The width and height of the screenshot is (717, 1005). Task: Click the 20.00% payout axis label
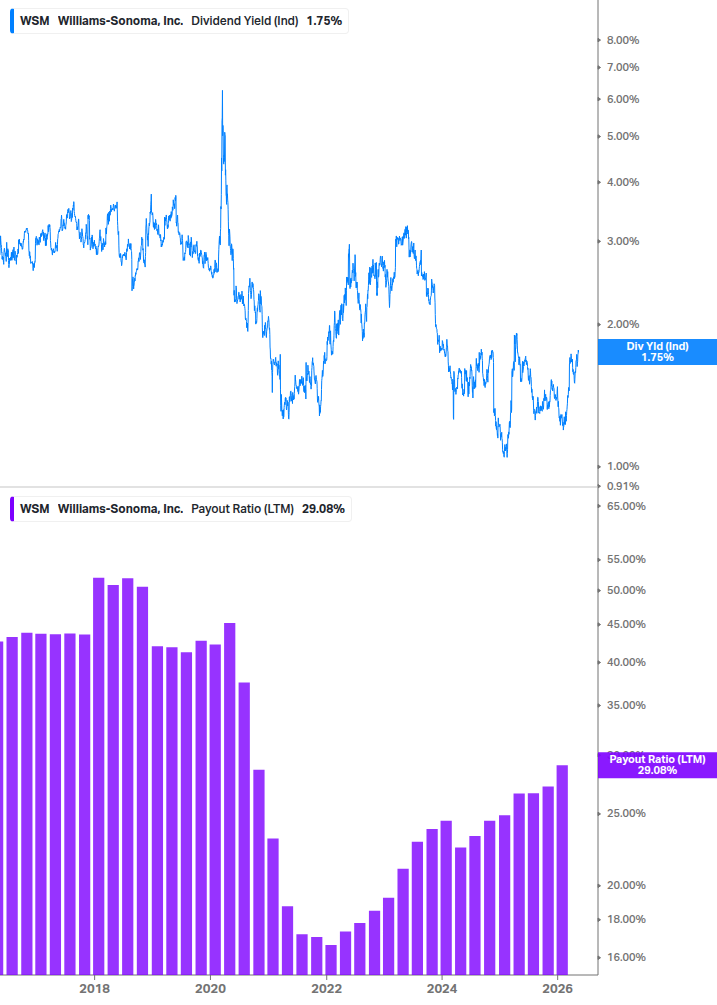coord(626,886)
